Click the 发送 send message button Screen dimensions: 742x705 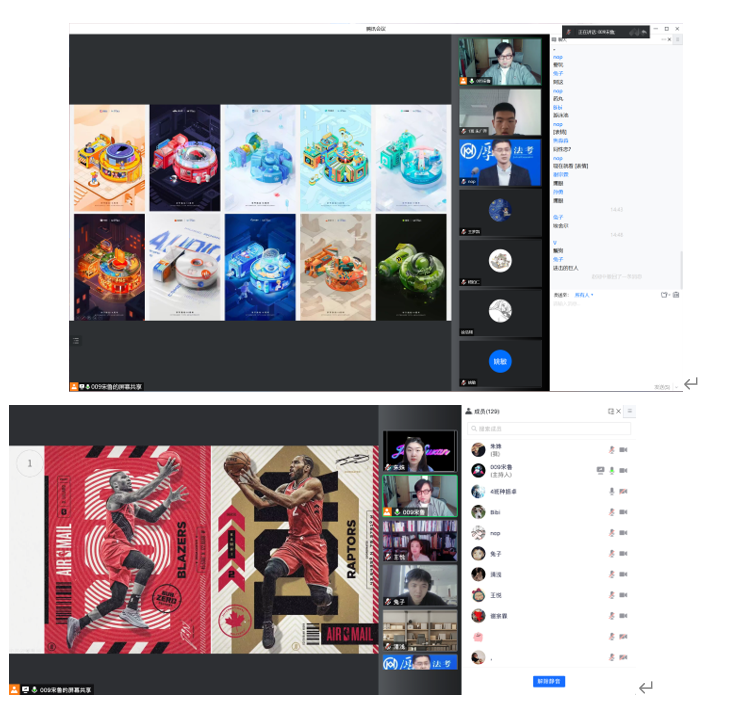click(661, 387)
